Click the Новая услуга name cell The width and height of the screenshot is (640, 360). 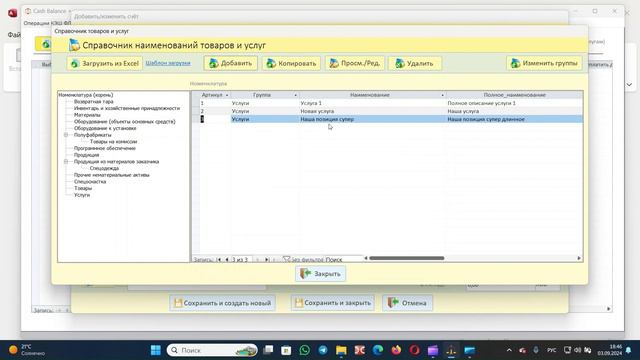(373, 111)
